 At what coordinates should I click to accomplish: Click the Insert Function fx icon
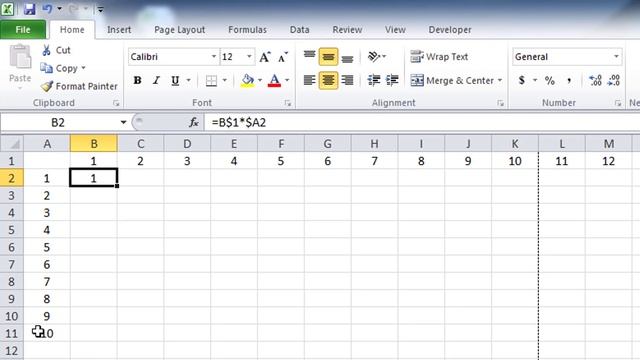click(x=193, y=122)
